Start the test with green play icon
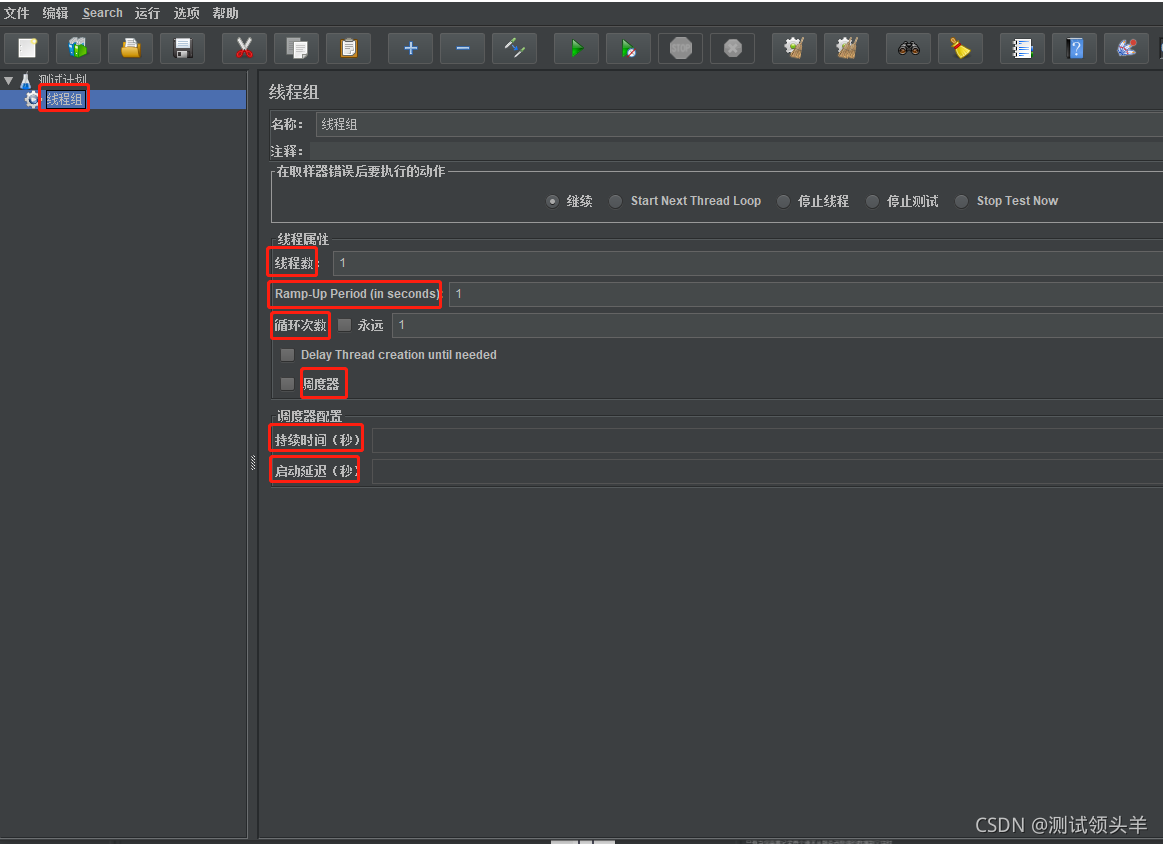Image resolution: width=1163 pixels, height=844 pixels. (x=576, y=48)
